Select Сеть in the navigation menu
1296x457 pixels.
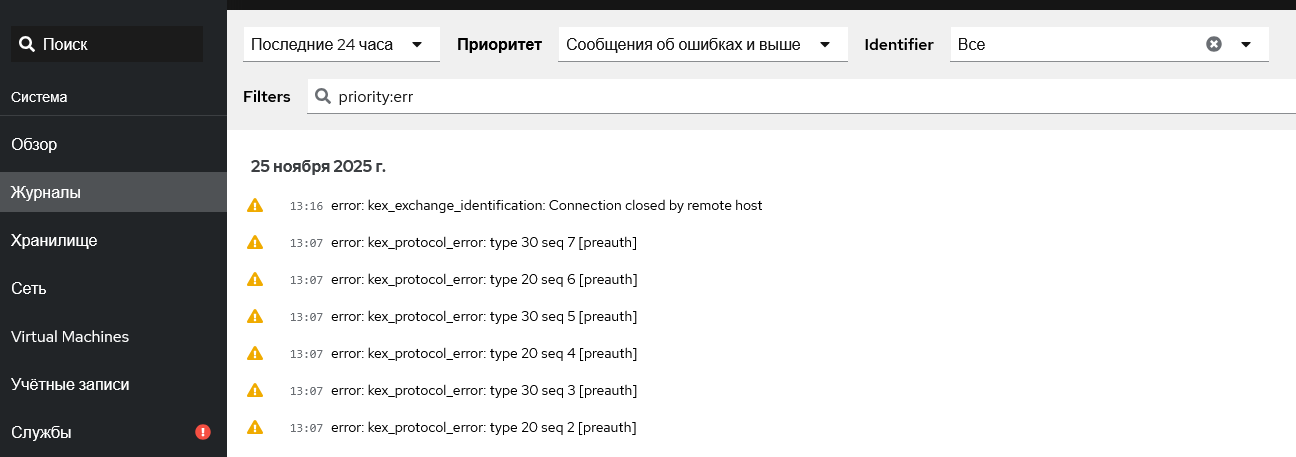pyautogui.click(x=29, y=288)
